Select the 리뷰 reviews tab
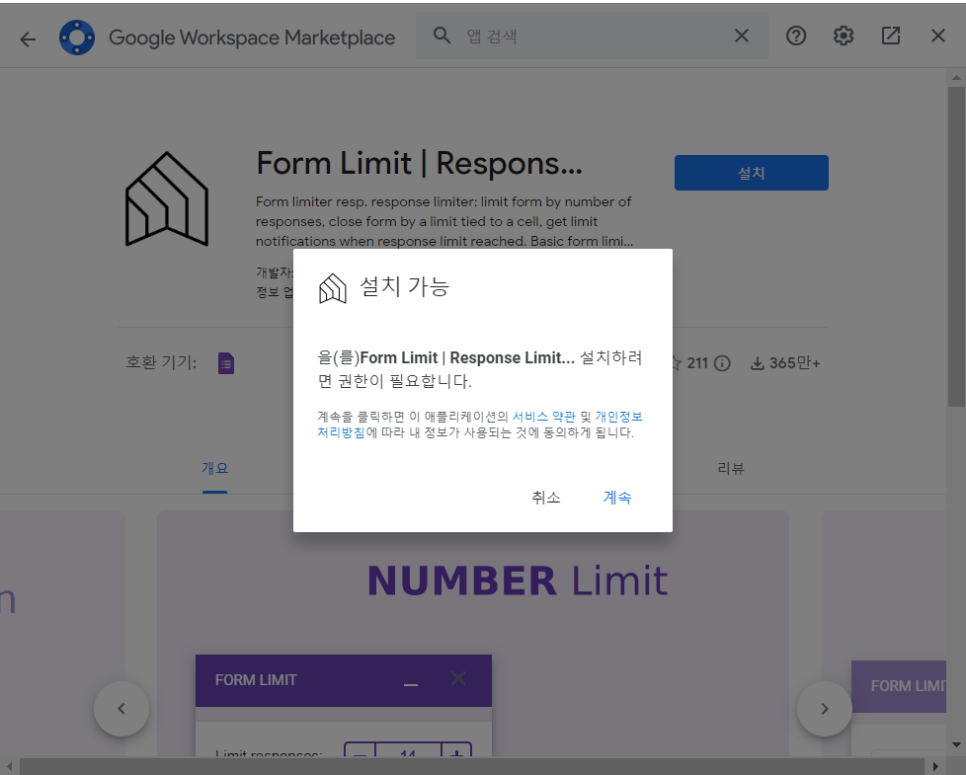Screen dimensions: 966x775 coord(731,469)
